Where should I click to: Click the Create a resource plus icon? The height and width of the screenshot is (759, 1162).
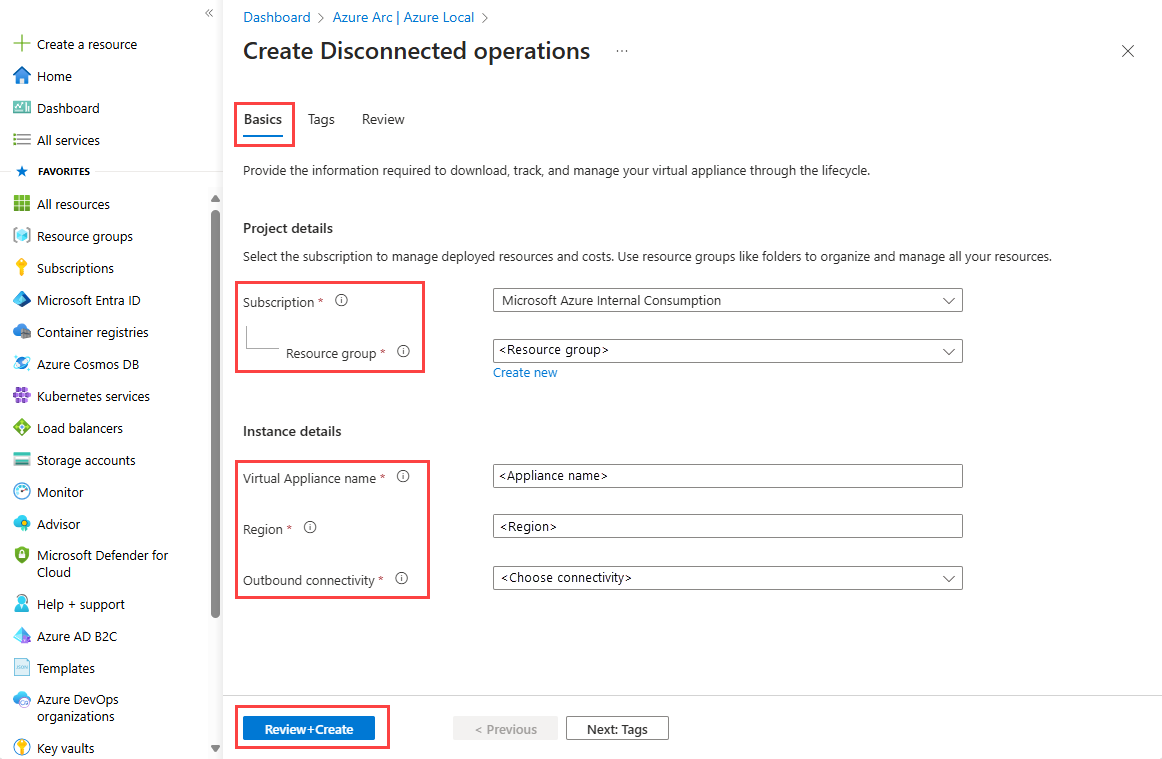point(21,44)
